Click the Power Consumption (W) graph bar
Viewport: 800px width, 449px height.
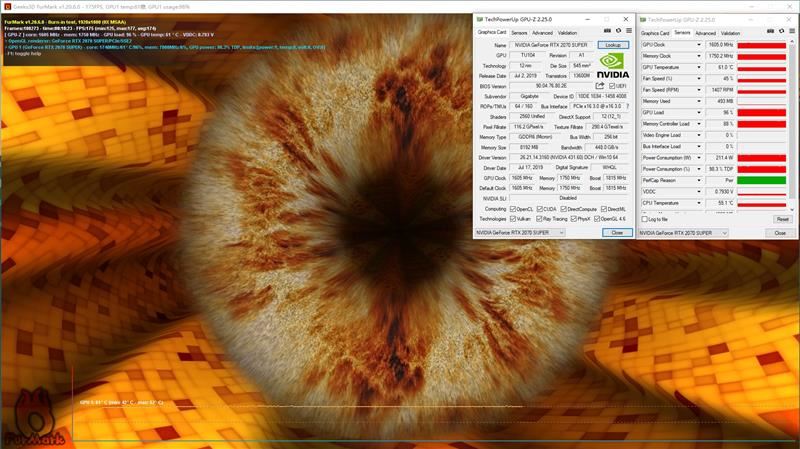pos(761,158)
